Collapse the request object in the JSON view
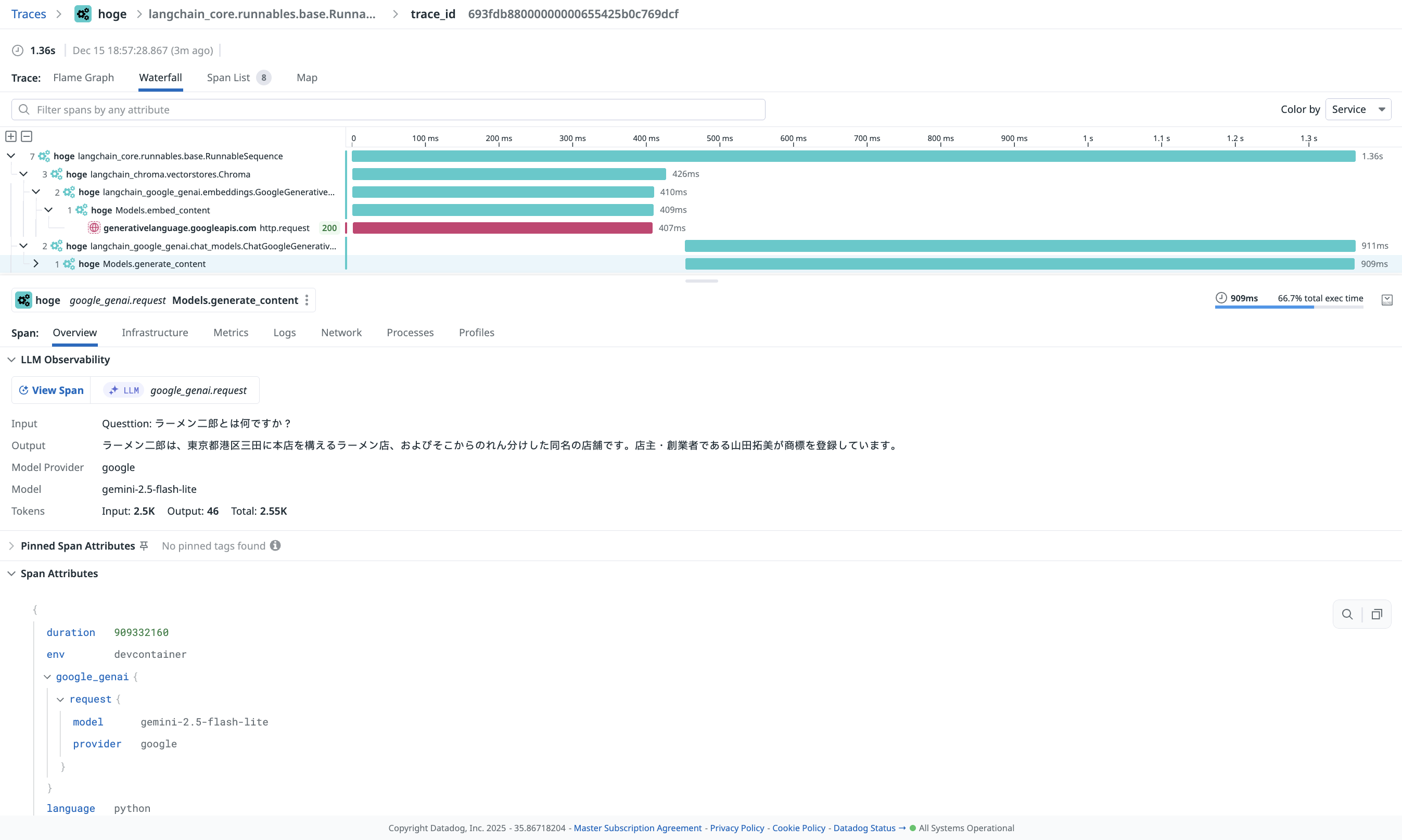The image size is (1402, 840). pyautogui.click(x=60, y=699)
